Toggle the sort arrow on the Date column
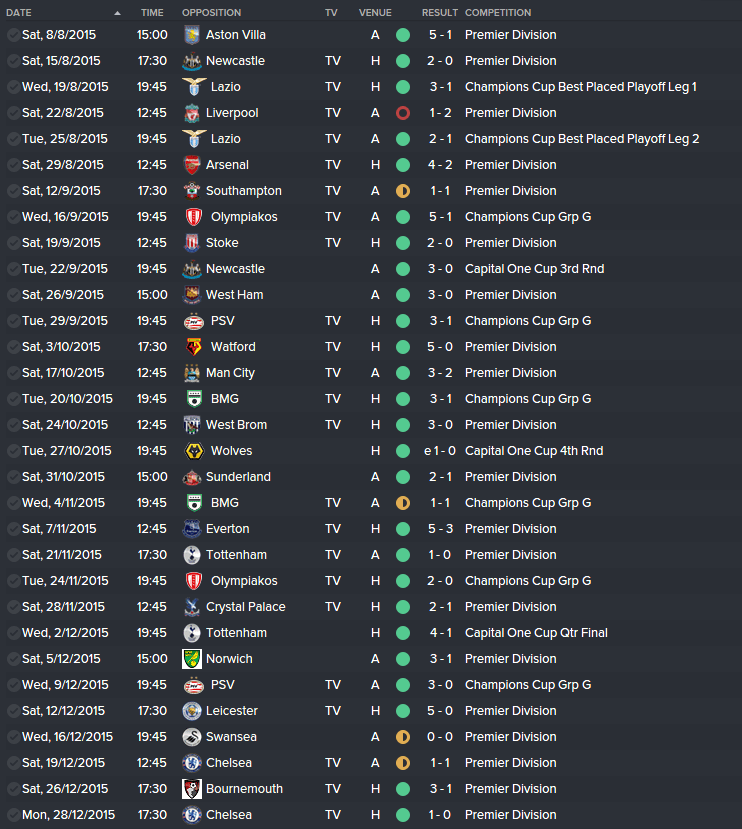The height and width of the screenshot is (829, 742). 117,13
